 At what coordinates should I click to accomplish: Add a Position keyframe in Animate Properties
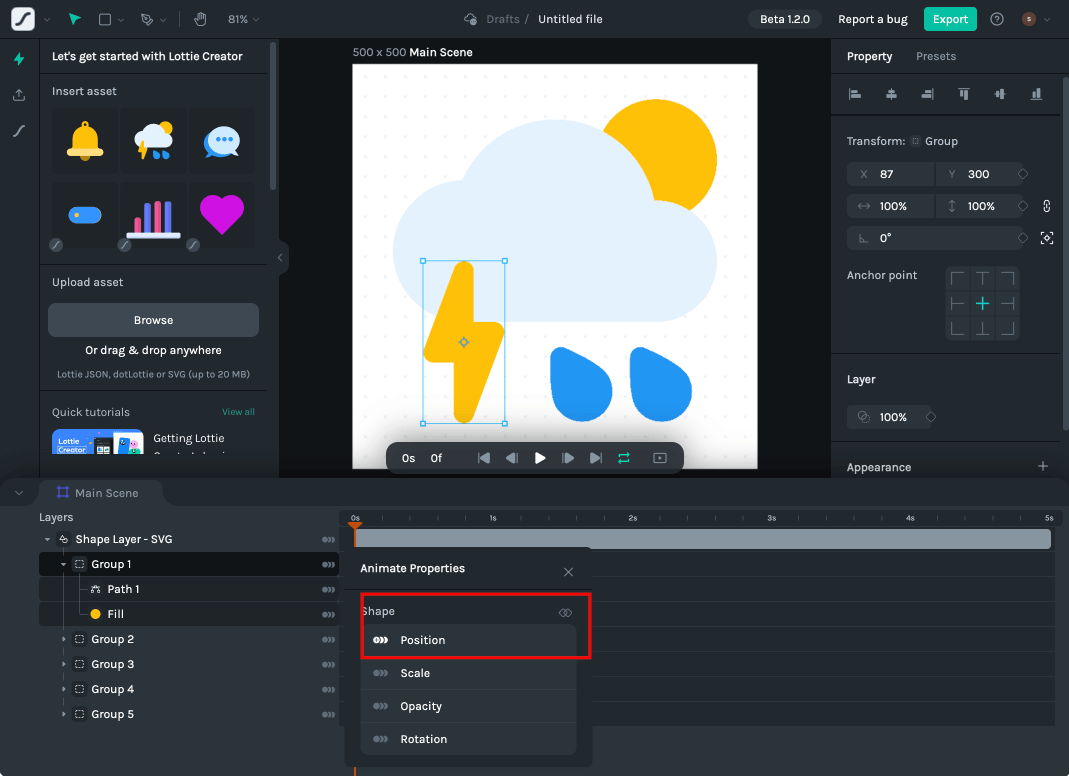[380, 640]
